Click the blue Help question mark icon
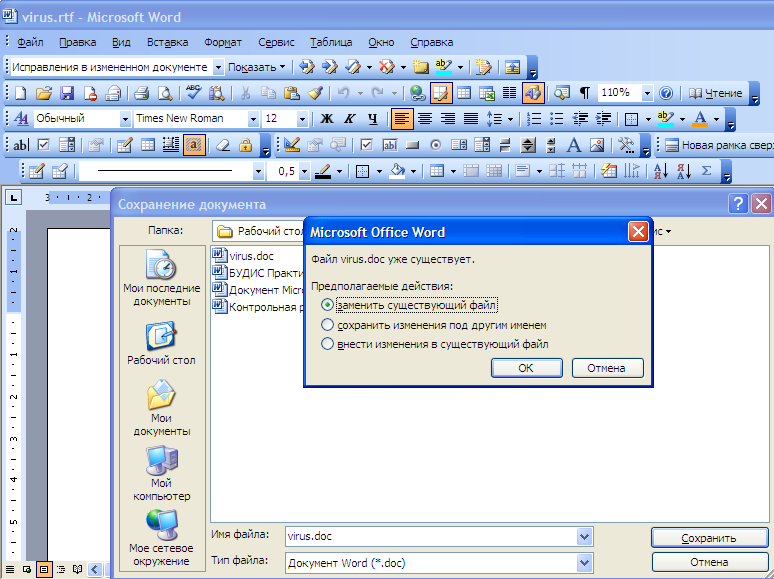 [666, 93]
